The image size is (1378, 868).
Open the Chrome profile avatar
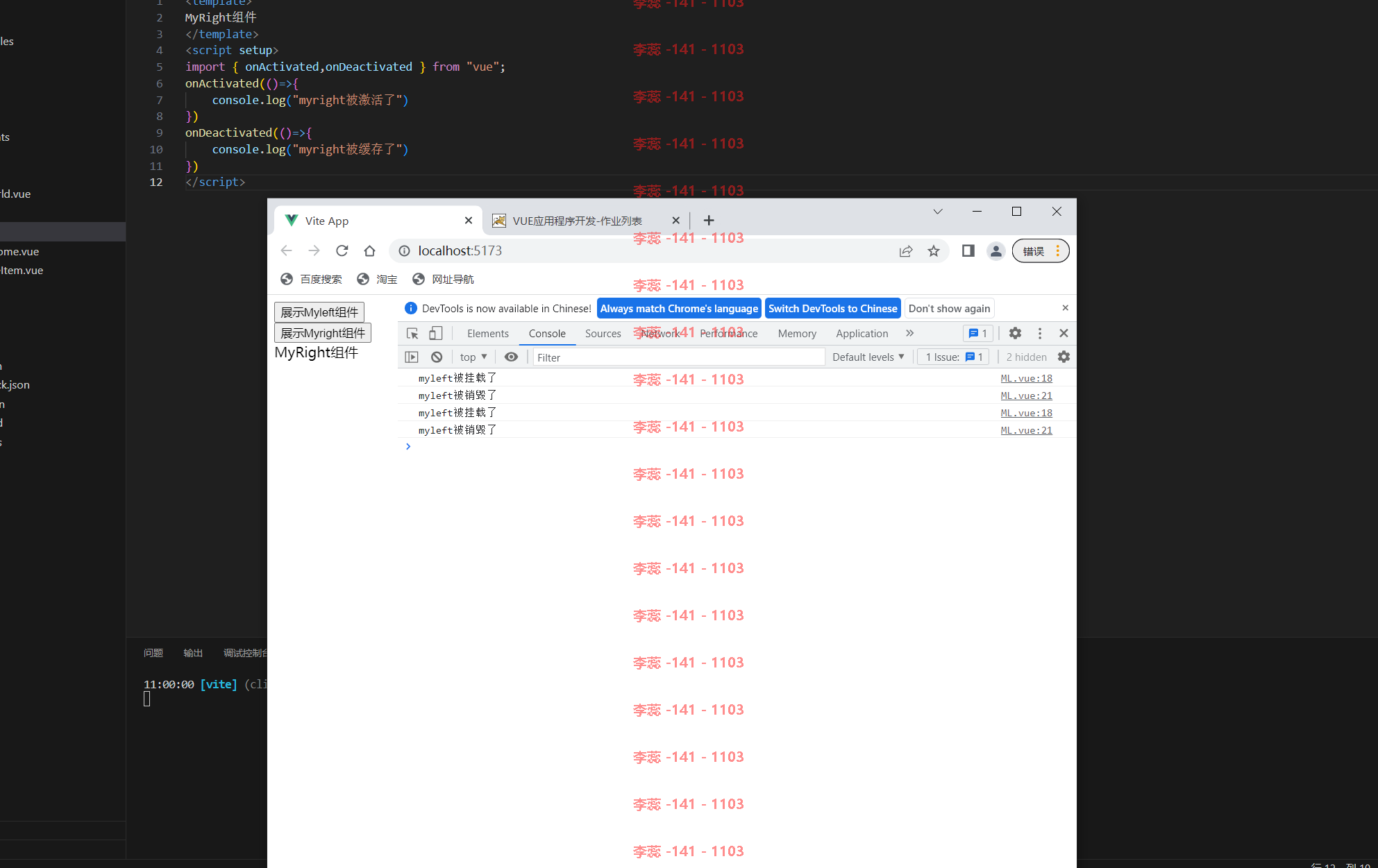pos(995,250)
